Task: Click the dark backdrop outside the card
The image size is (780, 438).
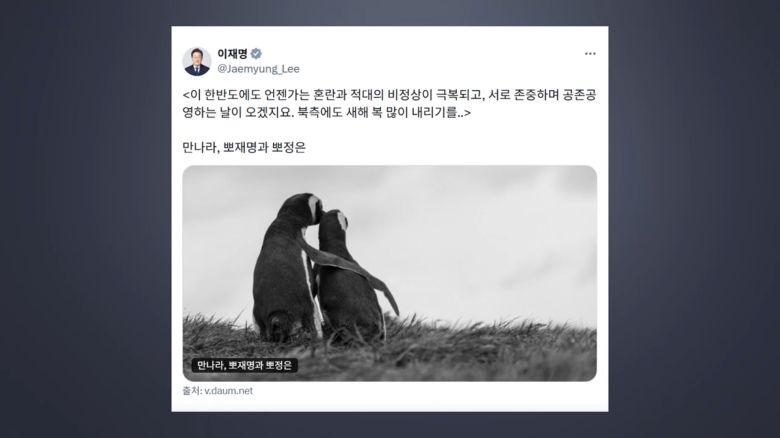Action: pos(85,219)
